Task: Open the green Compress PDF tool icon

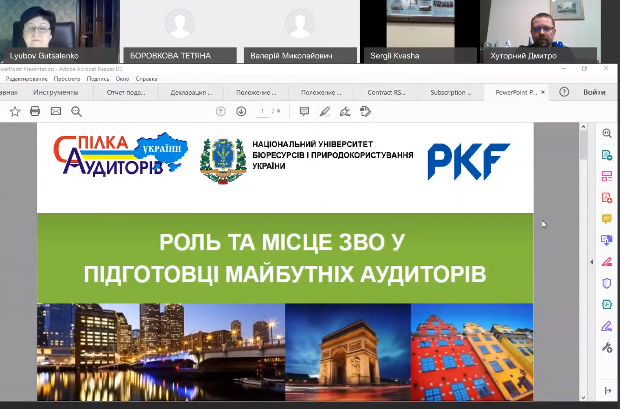Action: 607,304
